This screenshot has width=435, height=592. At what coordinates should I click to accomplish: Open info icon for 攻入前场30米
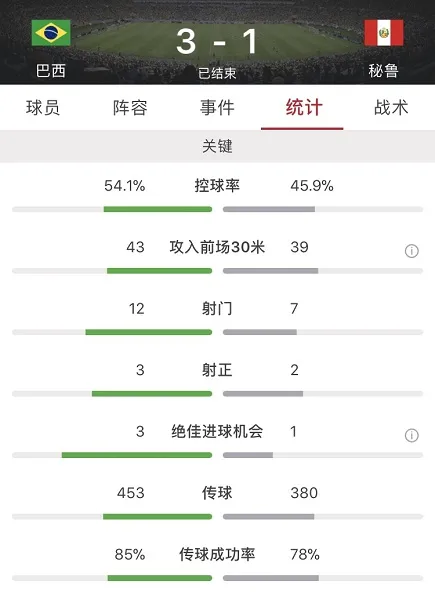click(412, 251)
